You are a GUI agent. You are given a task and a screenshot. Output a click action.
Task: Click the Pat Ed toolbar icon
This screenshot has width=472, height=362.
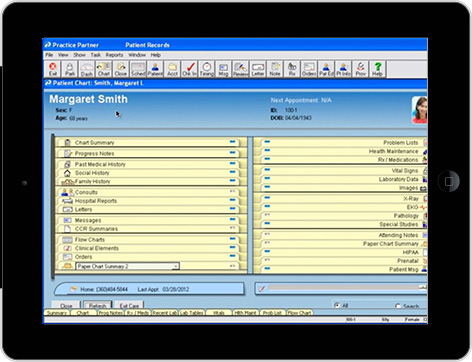[x=326, y=69]
